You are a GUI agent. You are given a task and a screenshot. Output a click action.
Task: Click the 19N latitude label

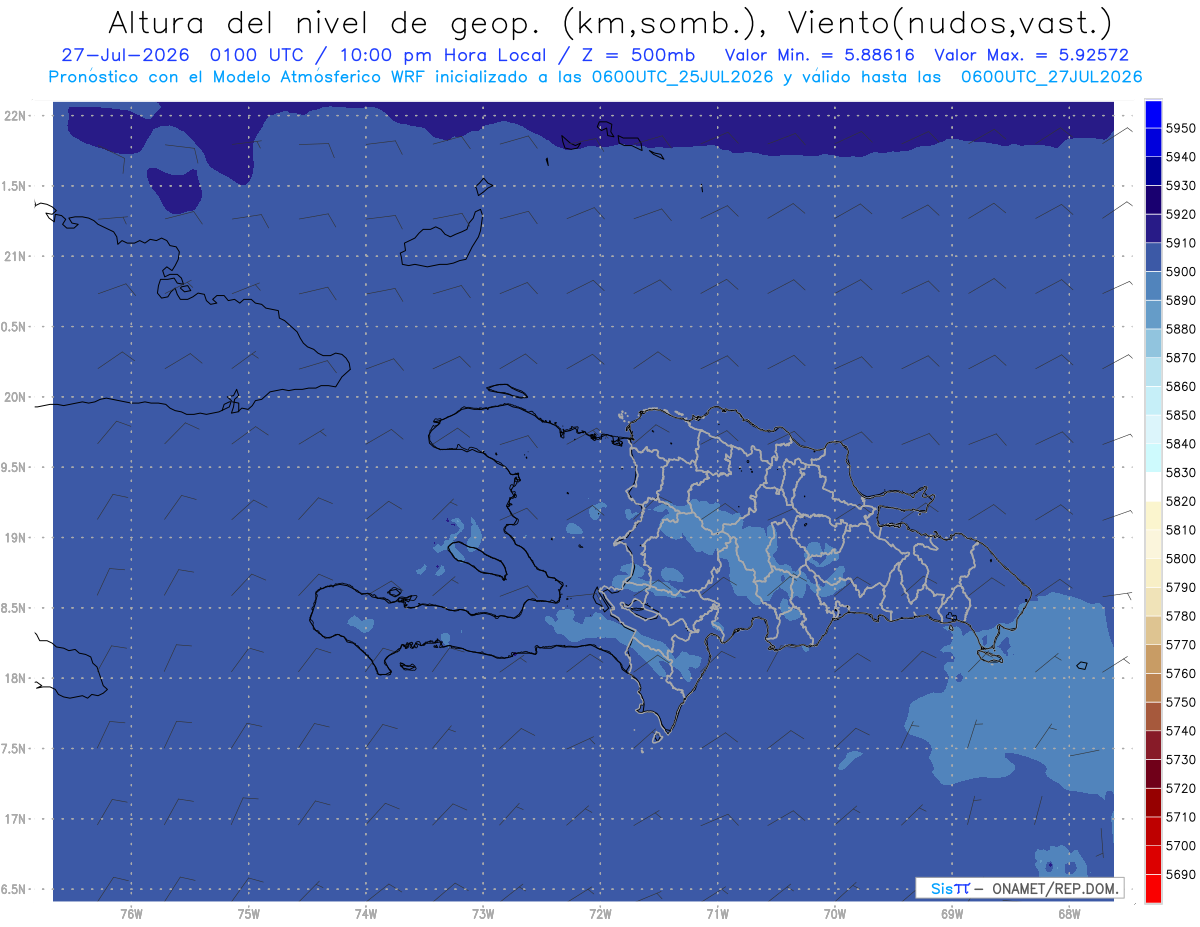(x=17, y=537)
